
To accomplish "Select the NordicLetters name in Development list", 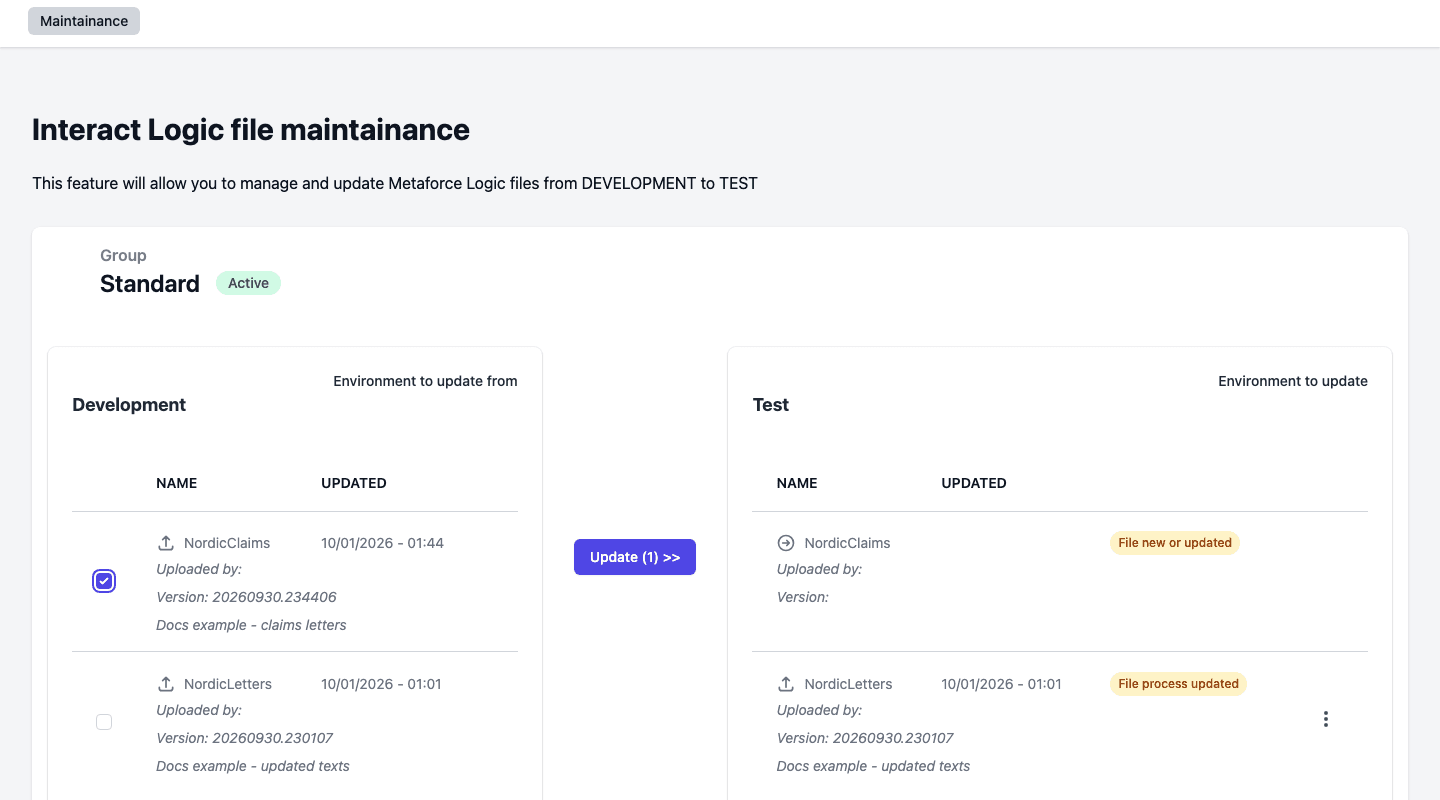I will (228, 684).
